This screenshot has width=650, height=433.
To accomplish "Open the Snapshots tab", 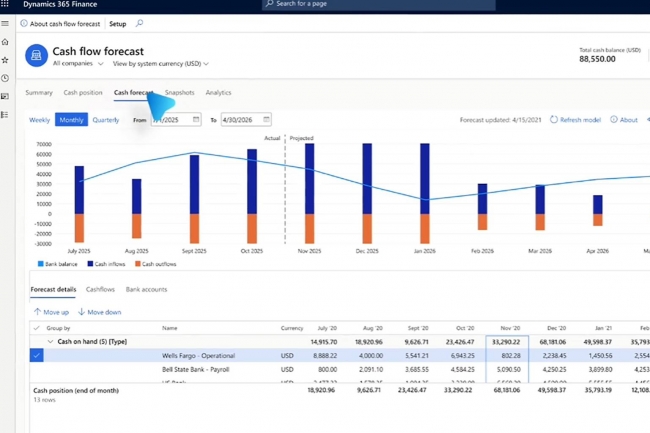I will pyautogui.click(x=179, y=92).
